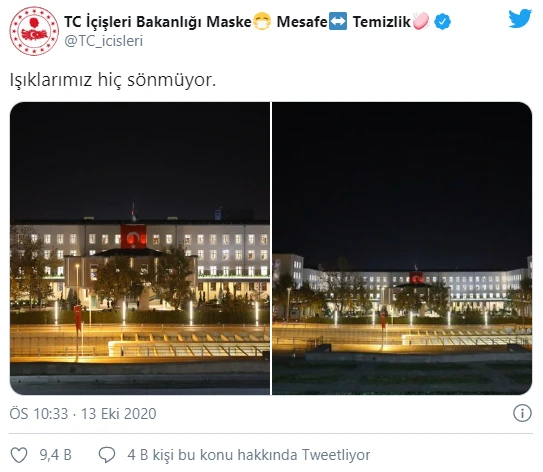The height and width of the screenshot is (472, 543).
Task: Click the reply speech bubble icon
Action: [x=107, y=455]
